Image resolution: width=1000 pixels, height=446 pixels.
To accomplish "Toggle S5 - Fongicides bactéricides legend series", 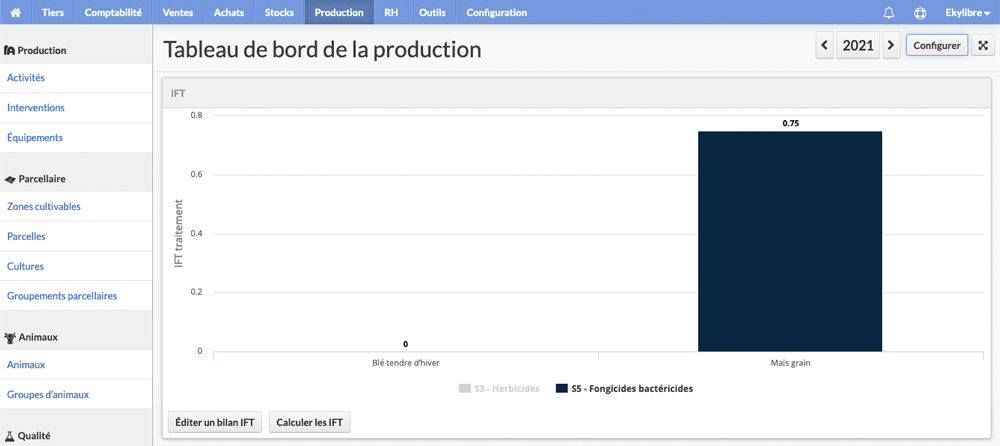I will pos(624,388).
